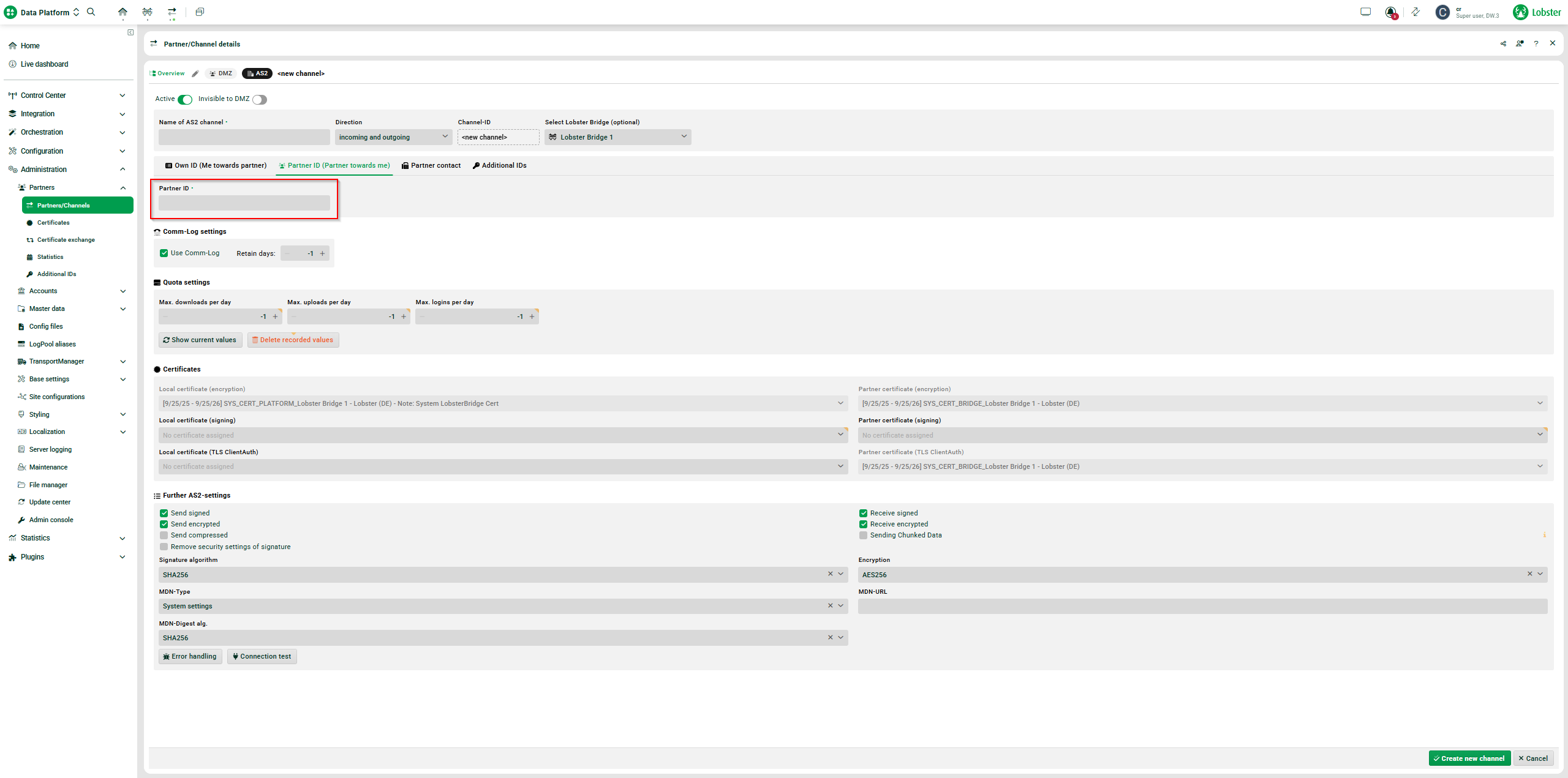Click the home icon in top toolbar

click(x=123, y=12)
